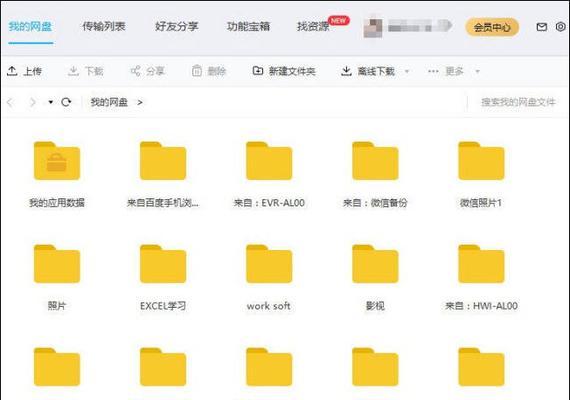The height and width of the screenshot is (400, 570).
Task: Click the 微信照片1 folder name
Action: pos(481,203)
